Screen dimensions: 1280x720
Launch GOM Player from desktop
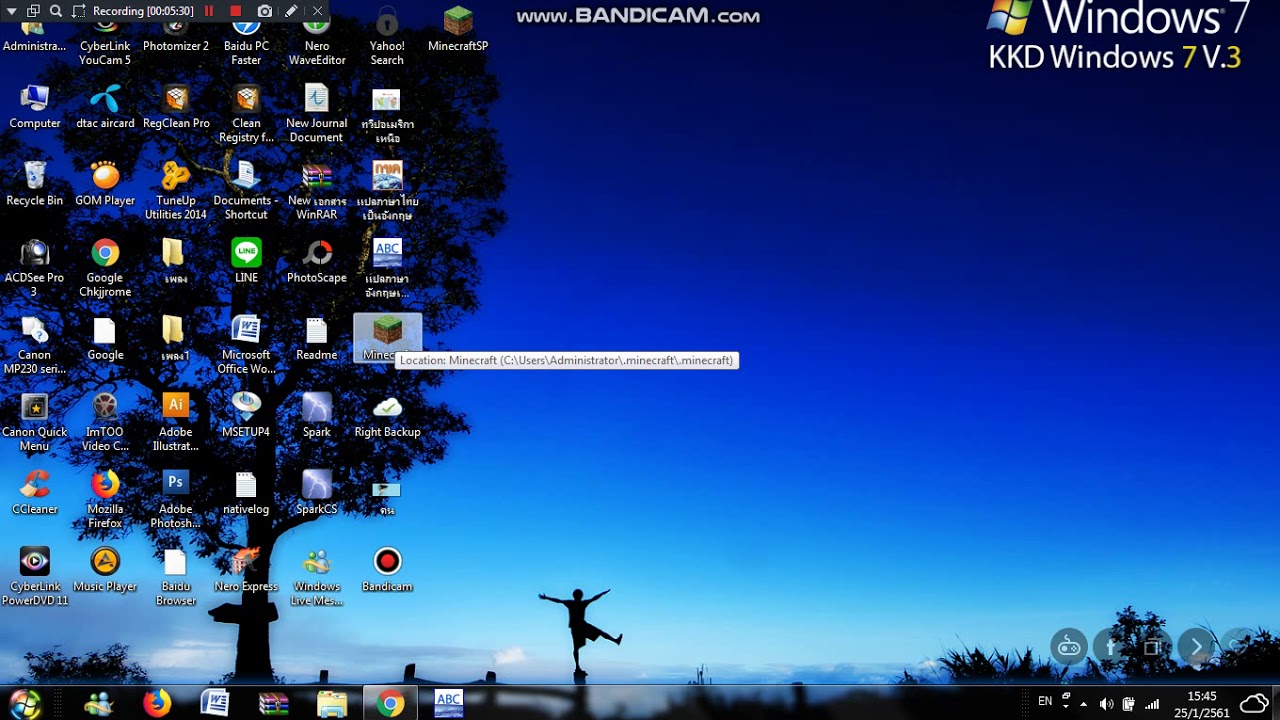click(x=105, y=185)
